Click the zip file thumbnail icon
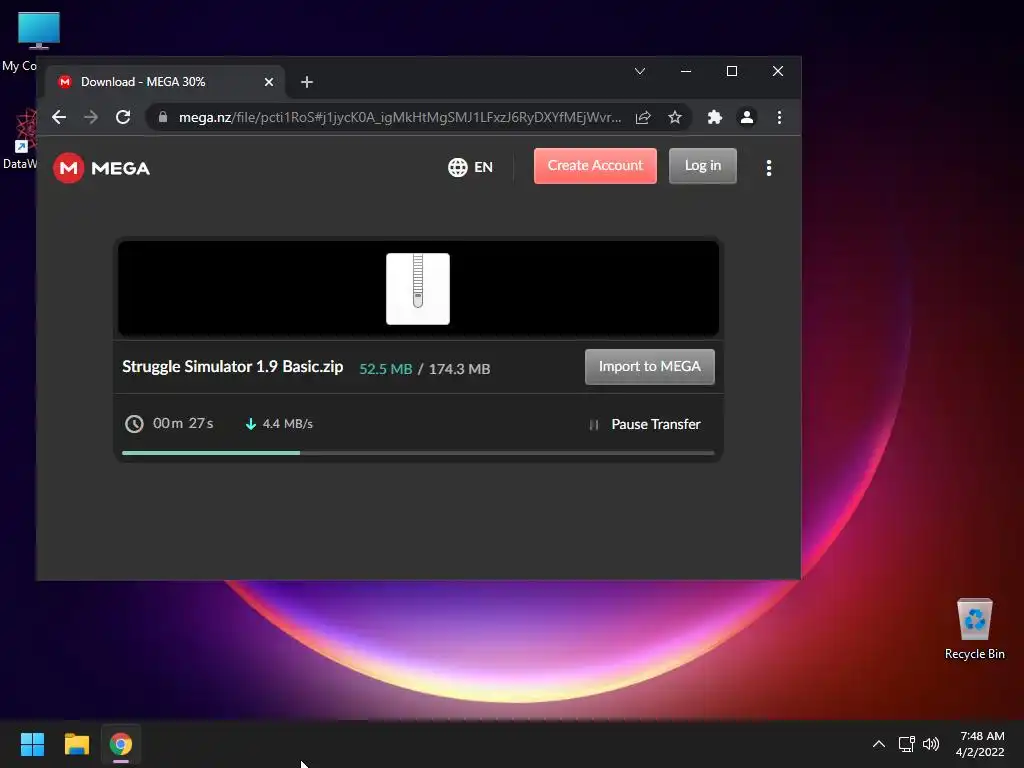 click(418, 289)
